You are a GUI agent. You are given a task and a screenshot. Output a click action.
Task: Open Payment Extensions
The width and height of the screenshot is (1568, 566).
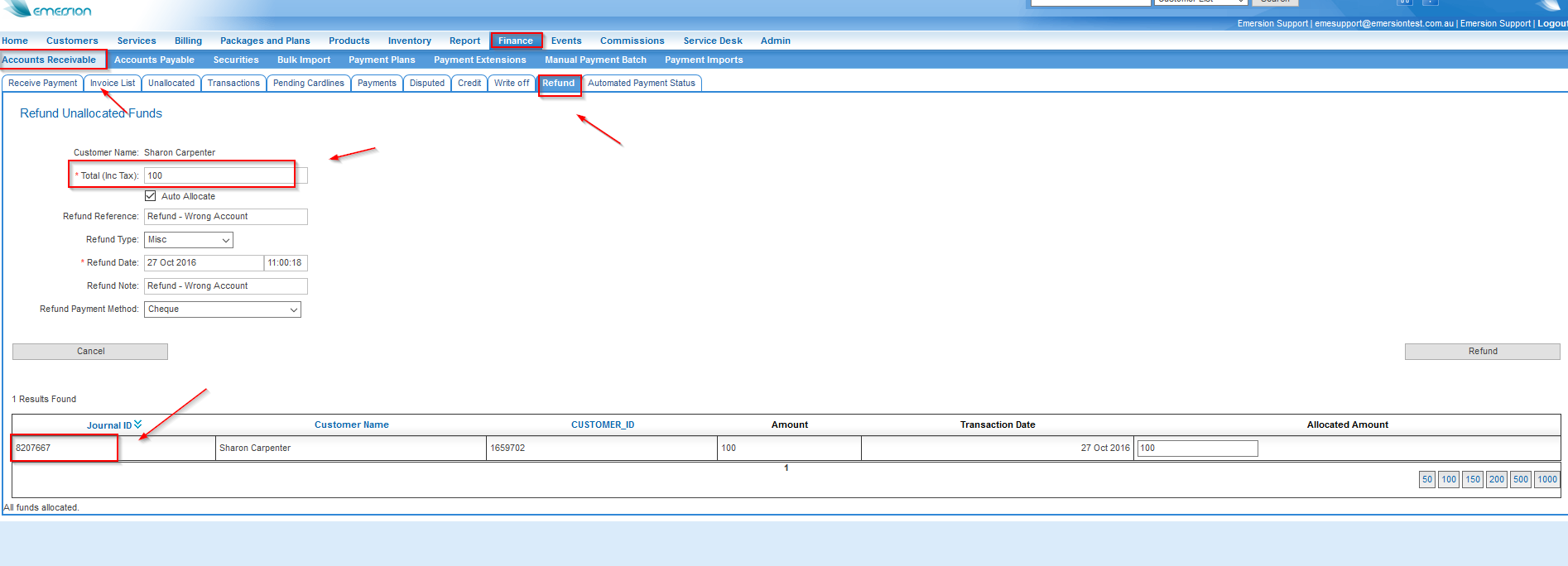click(480, 60)
